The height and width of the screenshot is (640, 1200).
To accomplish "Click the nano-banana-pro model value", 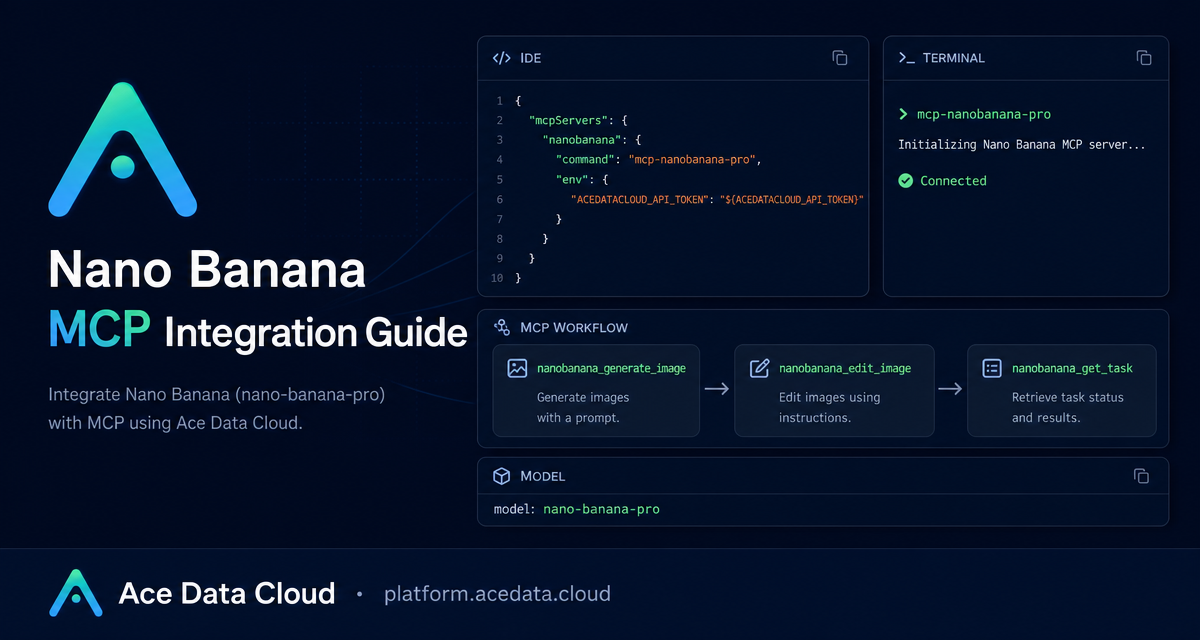I will pyautogui.click(x=601, y=510).
